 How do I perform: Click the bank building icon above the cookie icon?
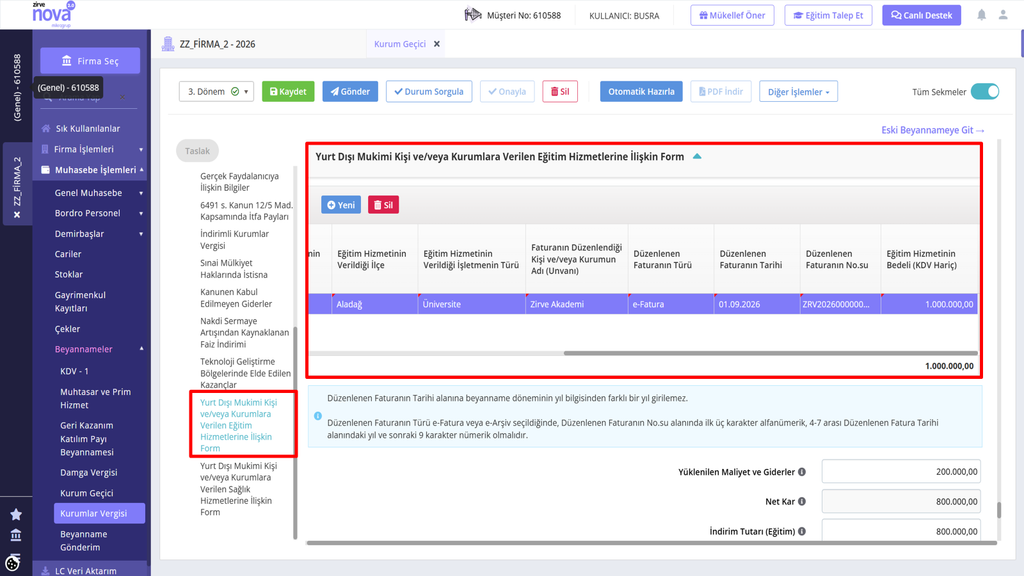pos(16,536)
